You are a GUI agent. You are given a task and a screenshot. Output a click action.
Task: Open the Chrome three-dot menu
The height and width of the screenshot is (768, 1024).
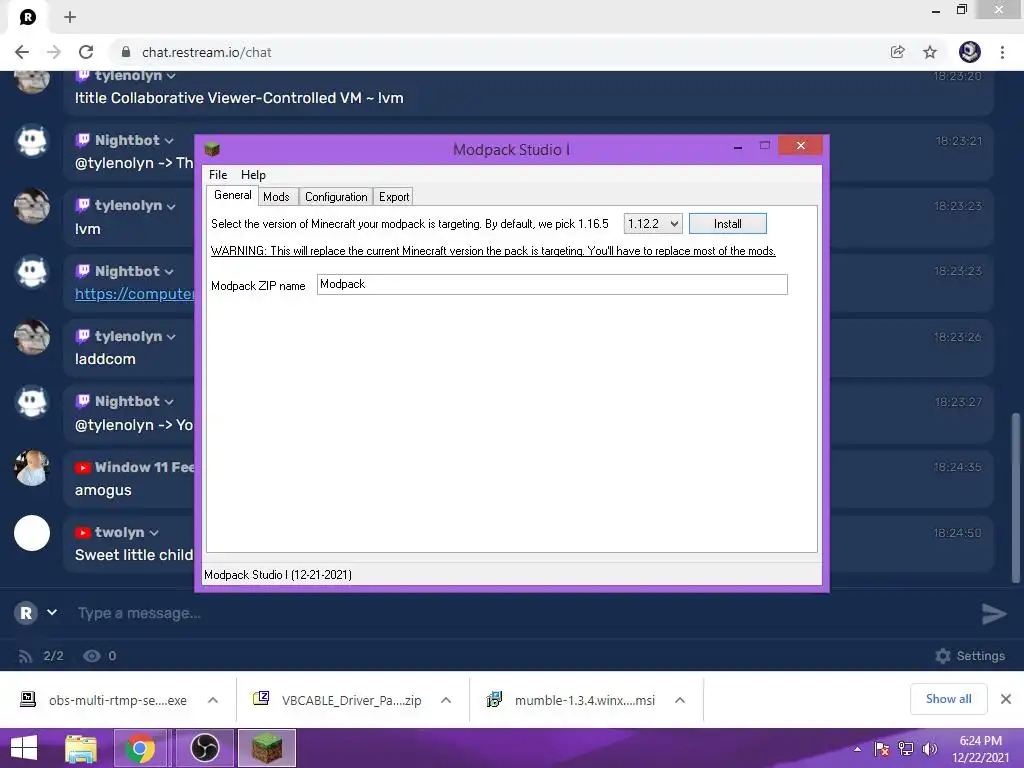[x=1002, y=52]
